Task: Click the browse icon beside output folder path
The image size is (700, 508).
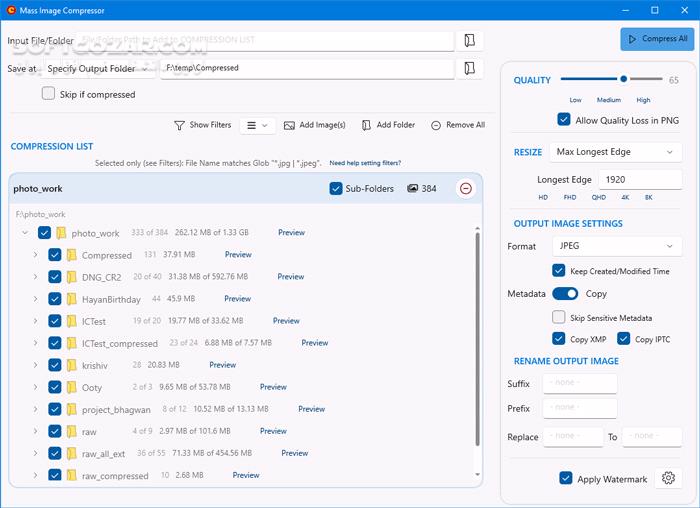Action: 469,68
